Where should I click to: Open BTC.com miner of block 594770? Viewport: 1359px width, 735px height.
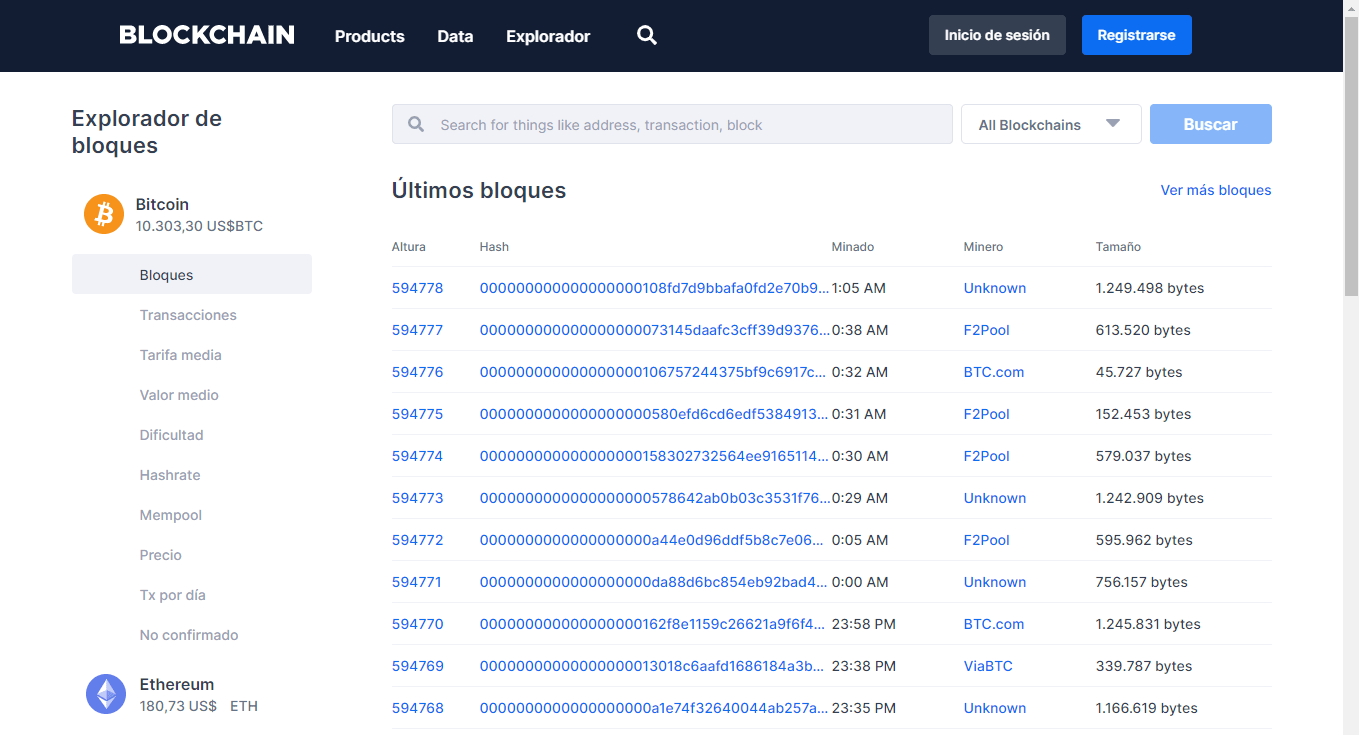[994, 624]
